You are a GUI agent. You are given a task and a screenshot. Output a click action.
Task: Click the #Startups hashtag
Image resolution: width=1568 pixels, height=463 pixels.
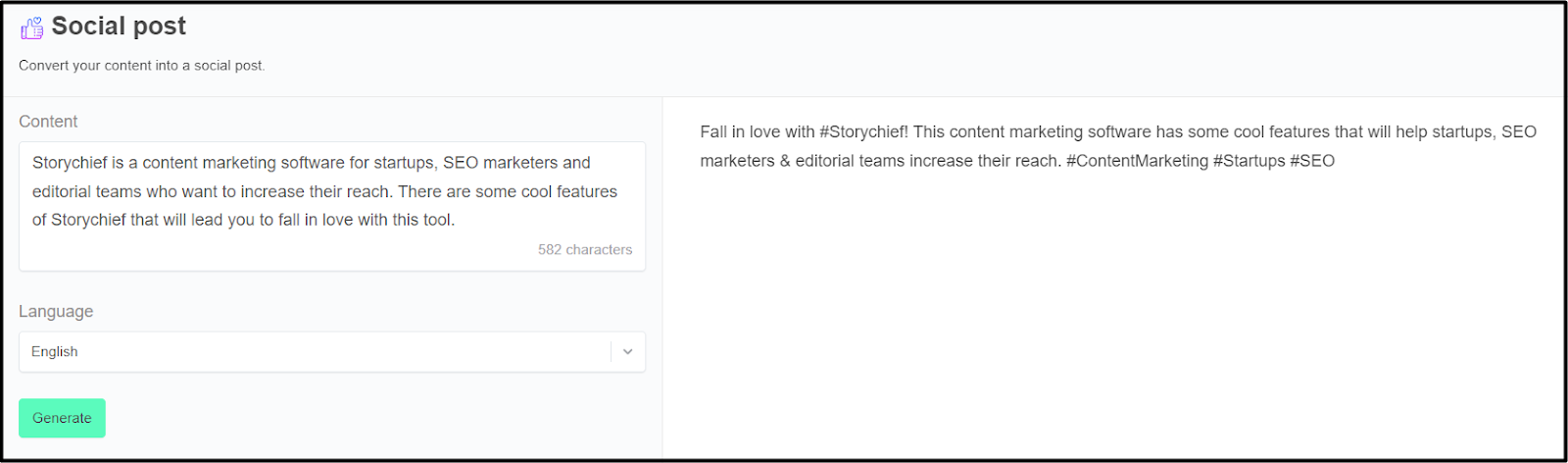click(1249, 161)
